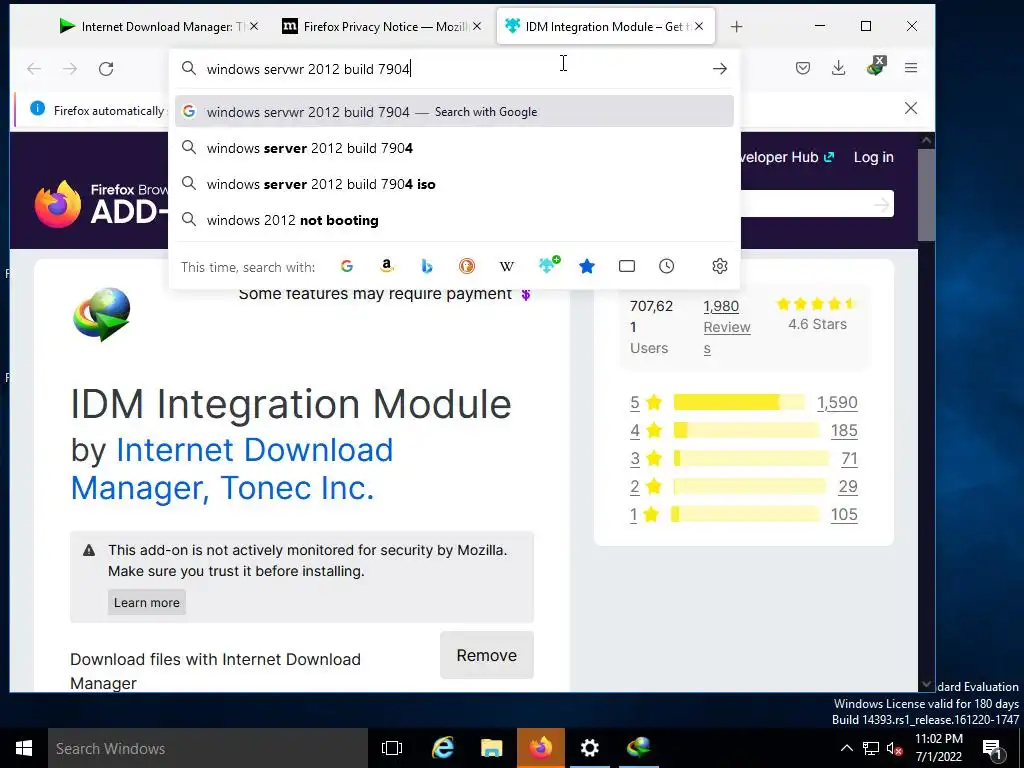Screen dimensions: 1024x768
Task: Click the forward navigation arrow
Action: coord(70,69)
